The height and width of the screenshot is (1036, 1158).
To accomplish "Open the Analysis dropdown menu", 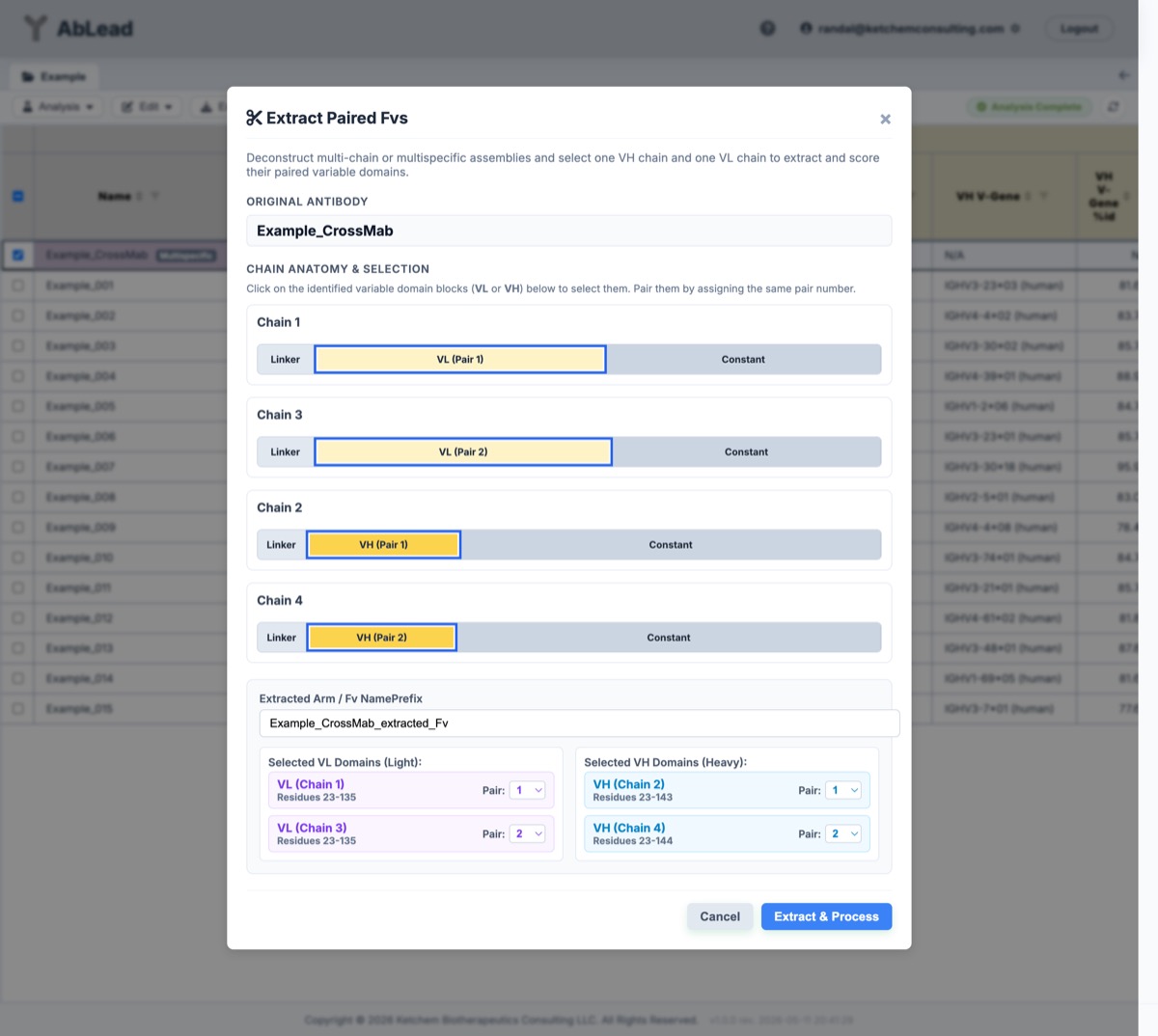I will click(x=58, y=106).
